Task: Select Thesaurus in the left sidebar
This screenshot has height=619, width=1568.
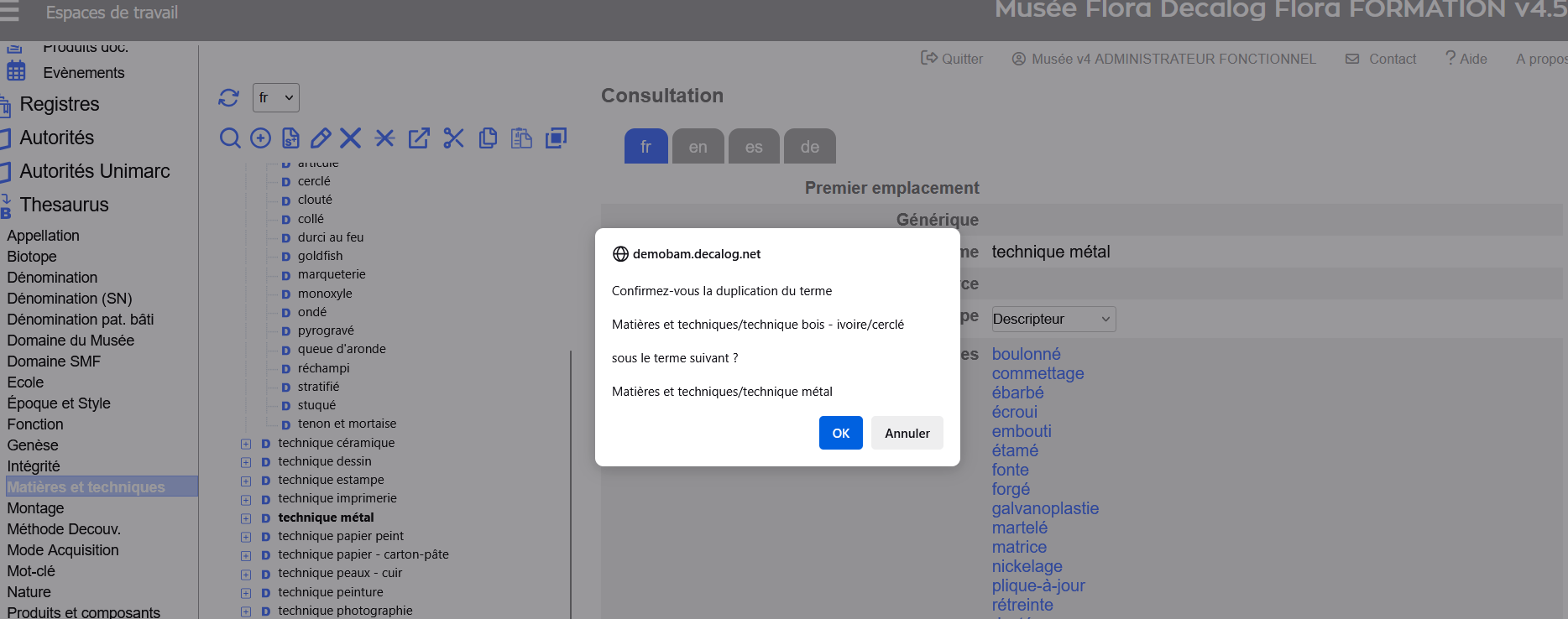Action: (x=64, y=205)
